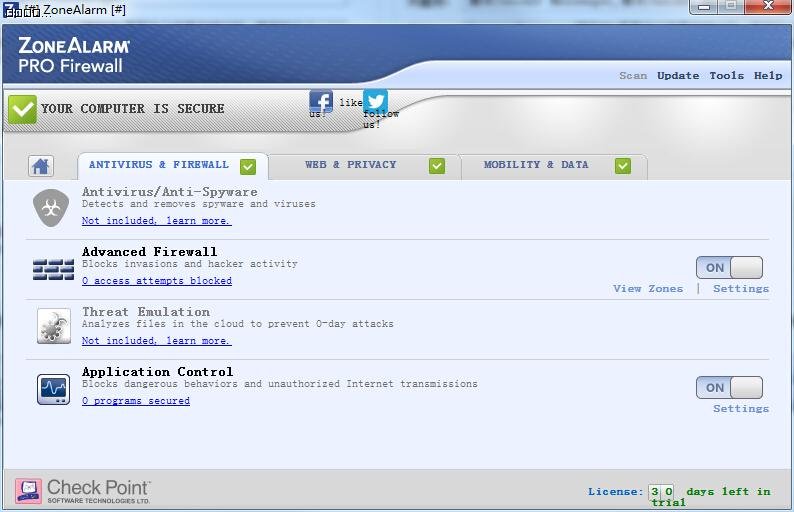Toggle the Advanced Firewall ON switch

click(729, 267)
